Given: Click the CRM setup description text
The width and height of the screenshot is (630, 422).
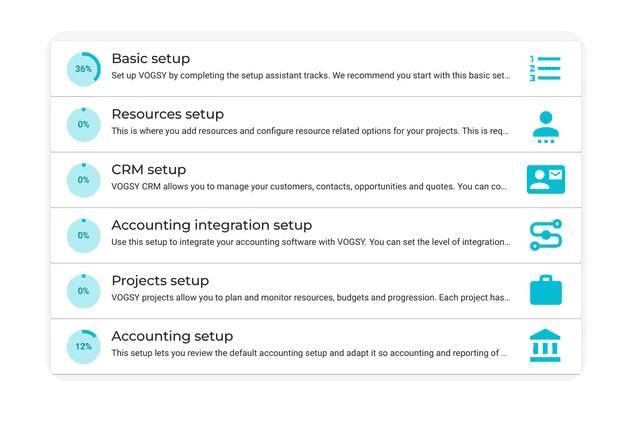Looking at the screenshot, I should point(310,187).
